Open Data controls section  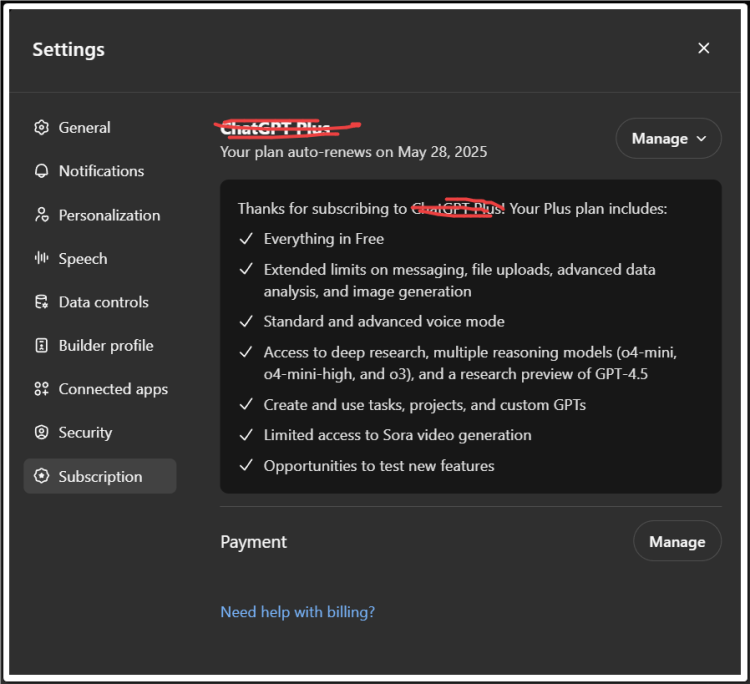(x=100, y=302)
